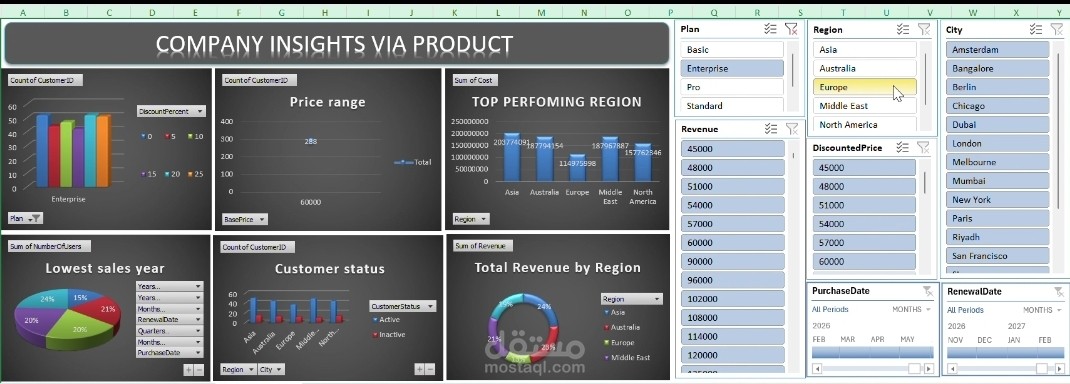Image resolution: width=1070 pixels, height=384 pixels.
Task: Select Enterprise in Plan slicer
Action: 732,68
